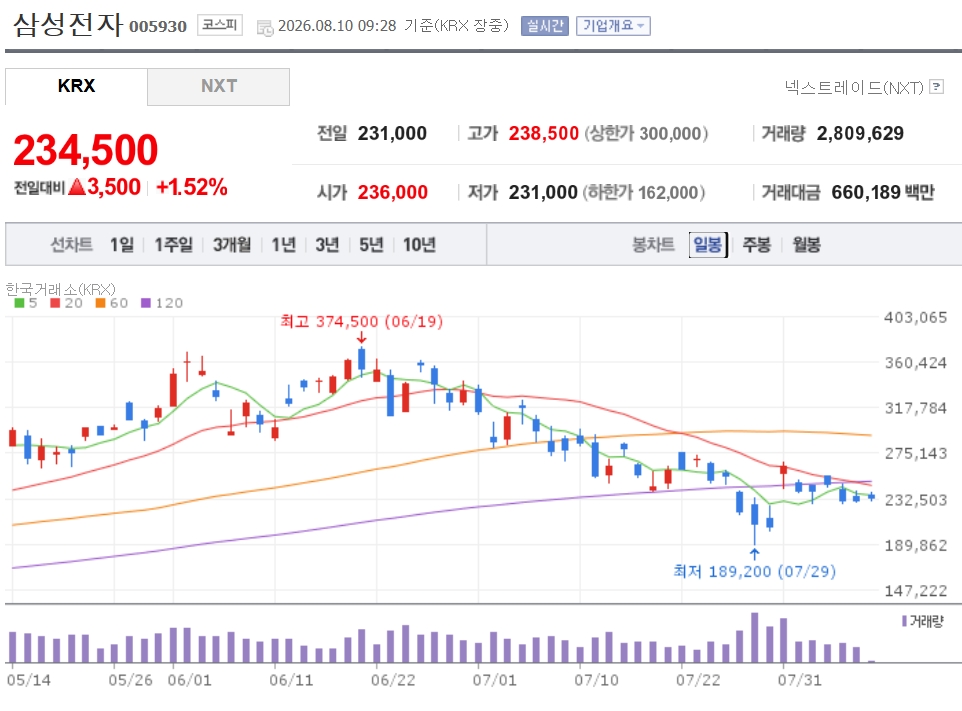Screen dimensions: 962x711
Task: Show the 3개월 line chart
Action: pyautogui.click(x=232, y=245)
